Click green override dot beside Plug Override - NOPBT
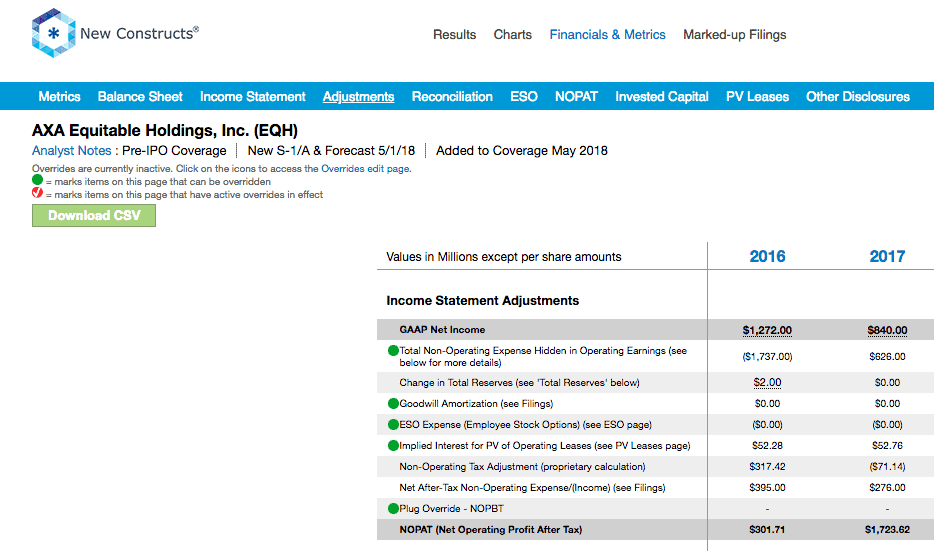The image size is (934, 551). (393, 509)
